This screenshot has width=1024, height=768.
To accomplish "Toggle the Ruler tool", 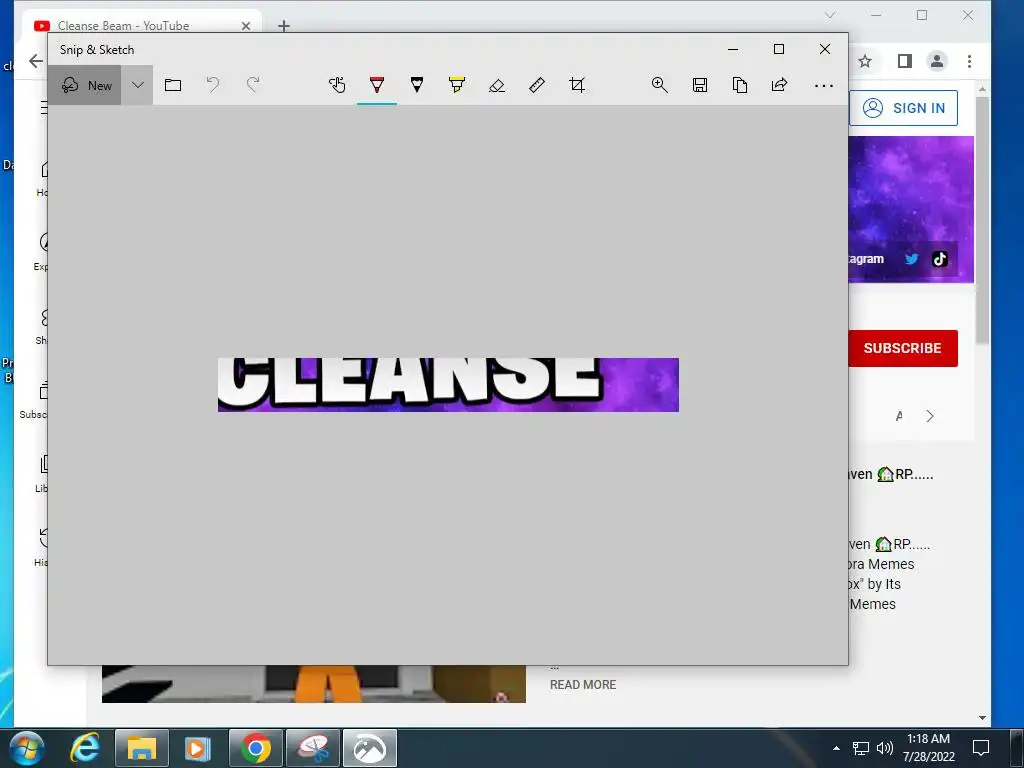I will (x=537, y=85).
